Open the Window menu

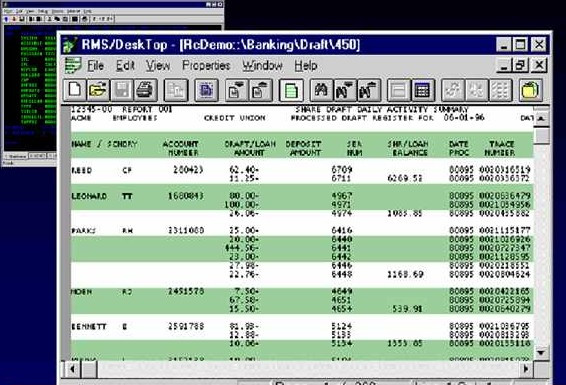tap(262, 66)
